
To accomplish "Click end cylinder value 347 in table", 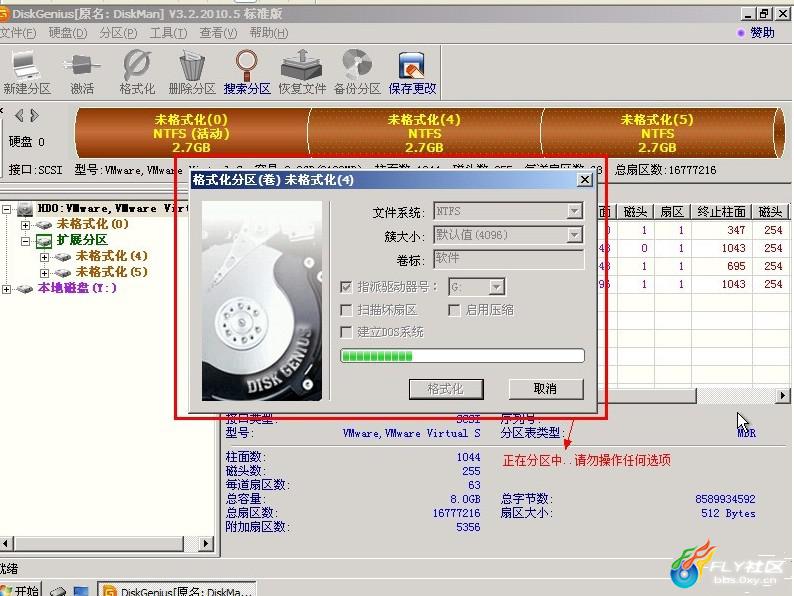I will click(x=736, y=230).
